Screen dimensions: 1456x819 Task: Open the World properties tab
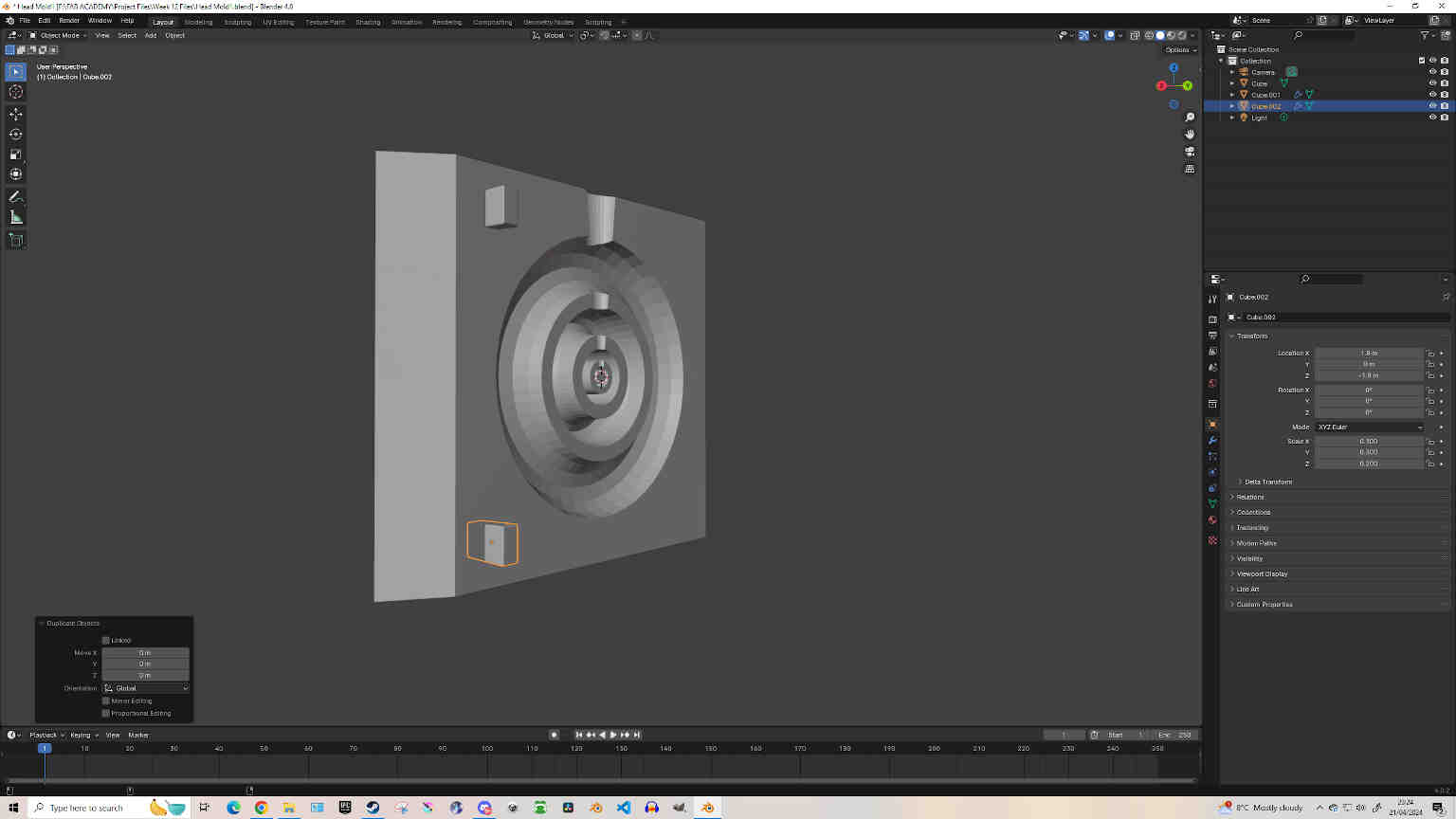click(1212, 384)
